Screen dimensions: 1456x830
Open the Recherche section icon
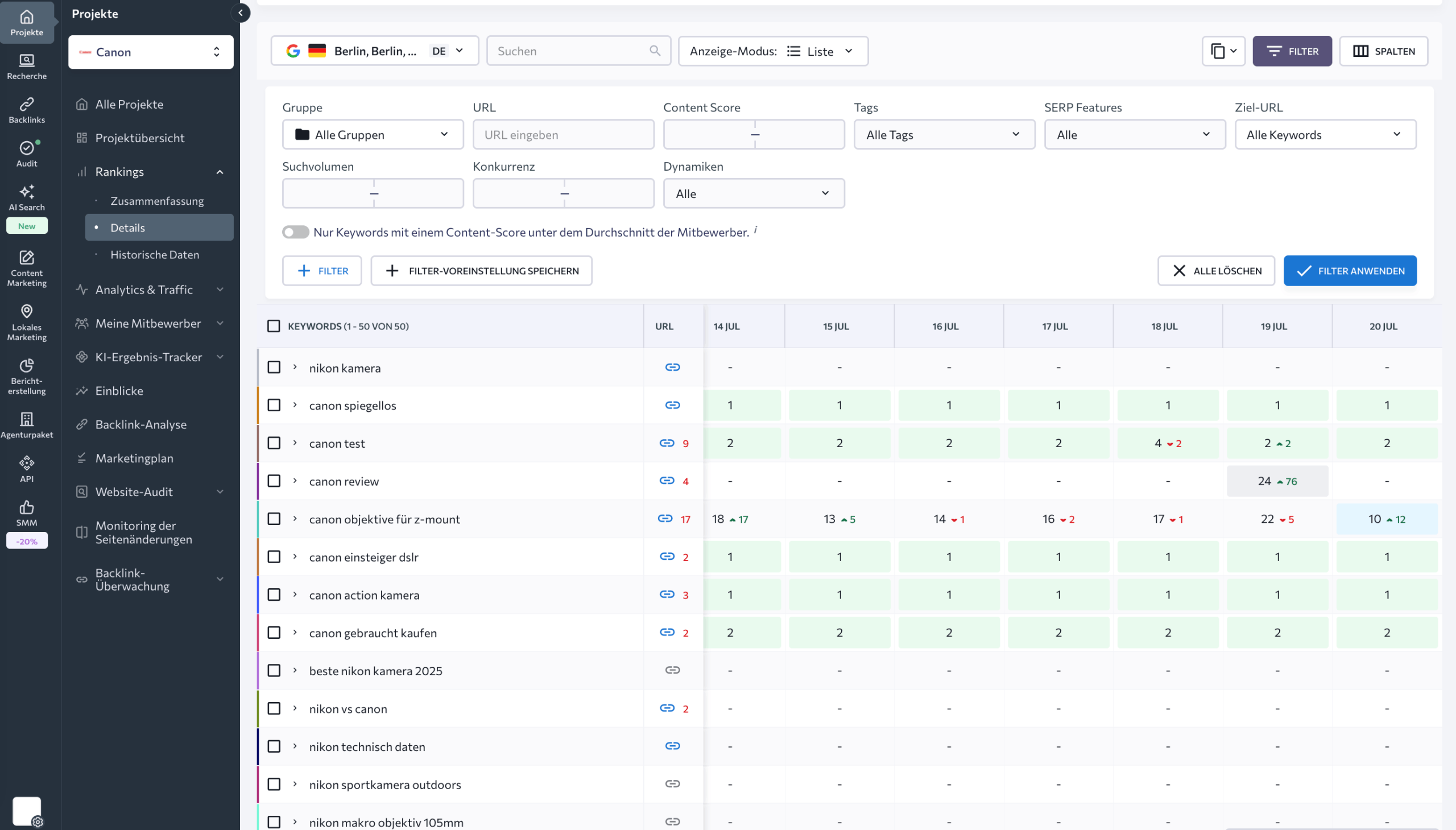27,60
